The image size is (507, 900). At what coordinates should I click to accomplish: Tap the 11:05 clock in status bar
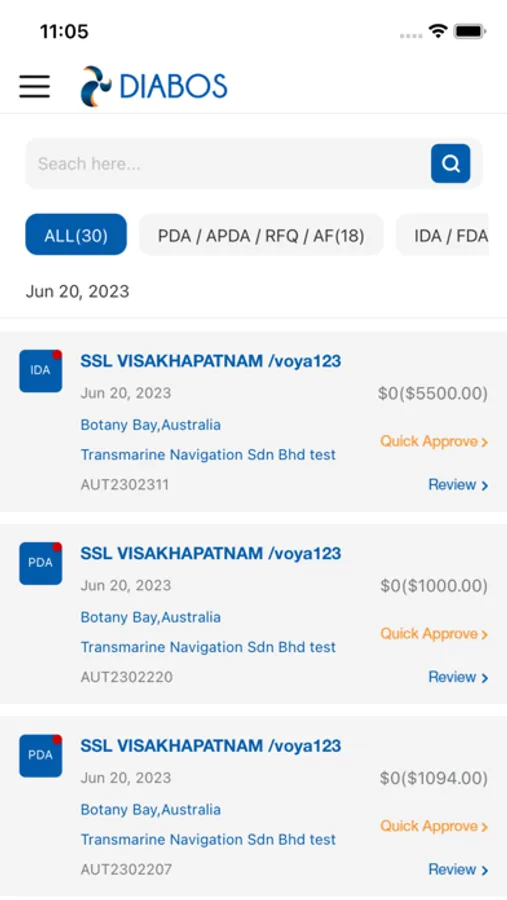click(x=64, y=32)
